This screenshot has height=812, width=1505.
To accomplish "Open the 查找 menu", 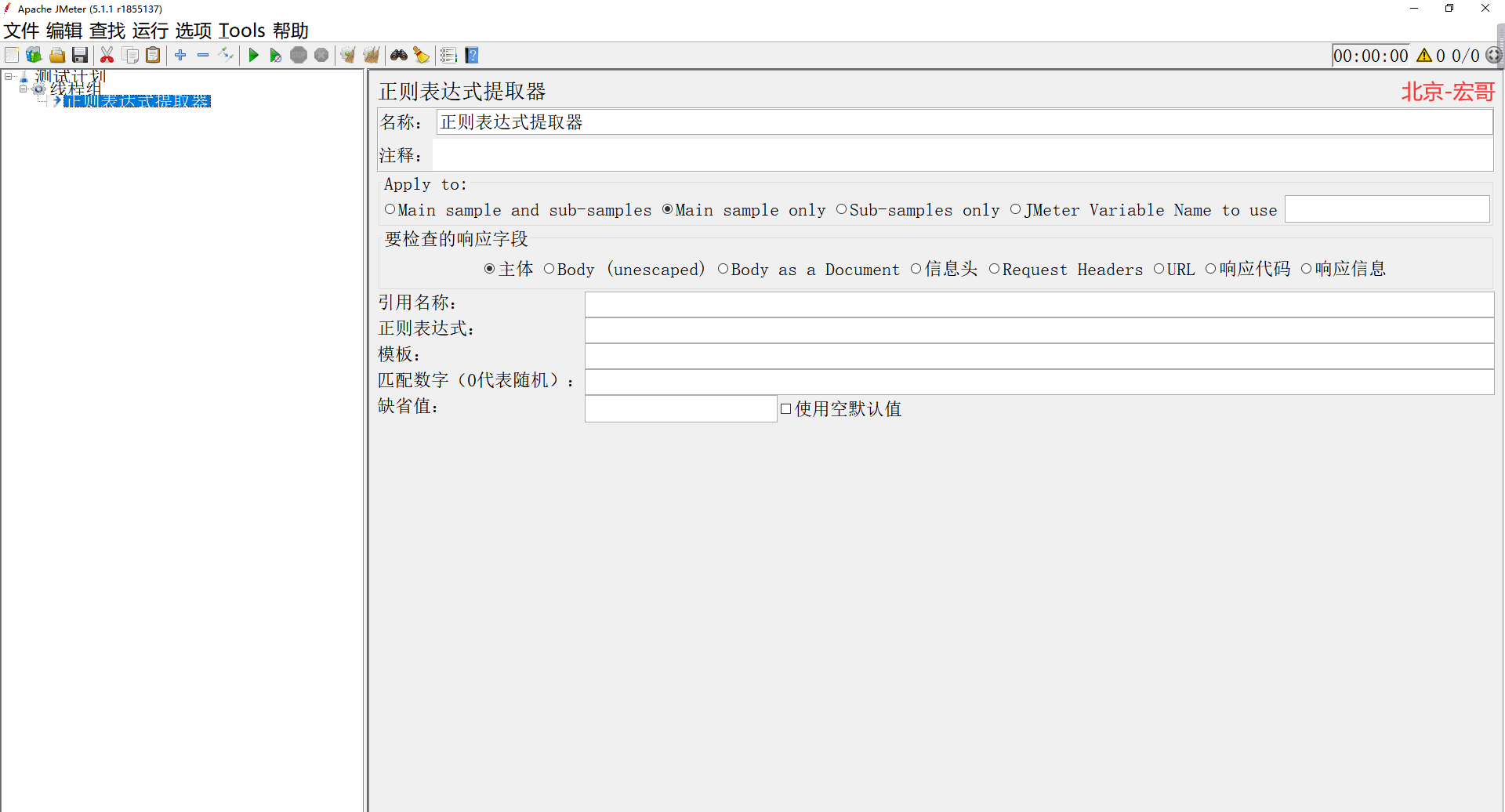I will [x=107, y=31].
